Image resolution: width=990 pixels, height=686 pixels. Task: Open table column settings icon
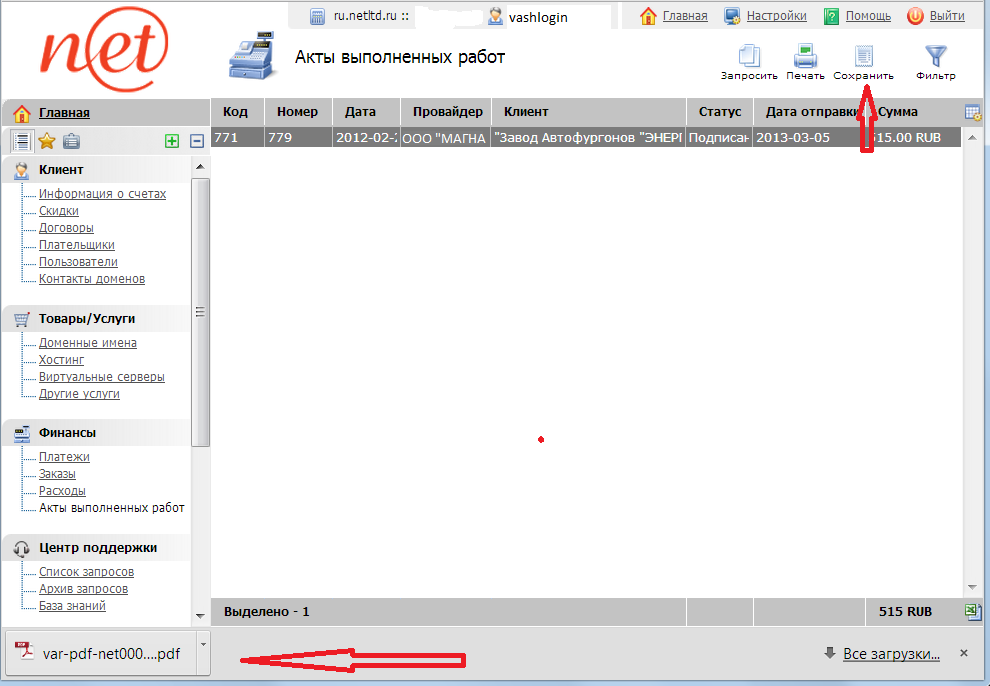[972, 112]
